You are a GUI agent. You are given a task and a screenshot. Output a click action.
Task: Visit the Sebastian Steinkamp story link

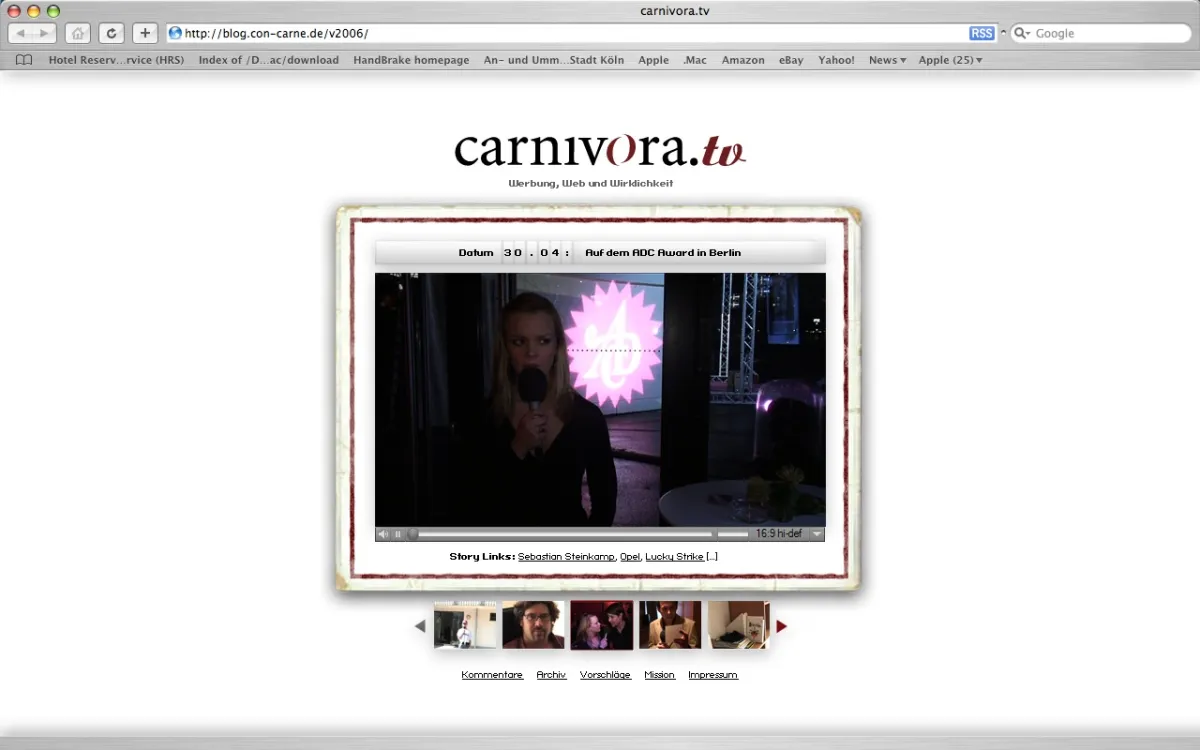pyautogui.click(x=567, y=556)
